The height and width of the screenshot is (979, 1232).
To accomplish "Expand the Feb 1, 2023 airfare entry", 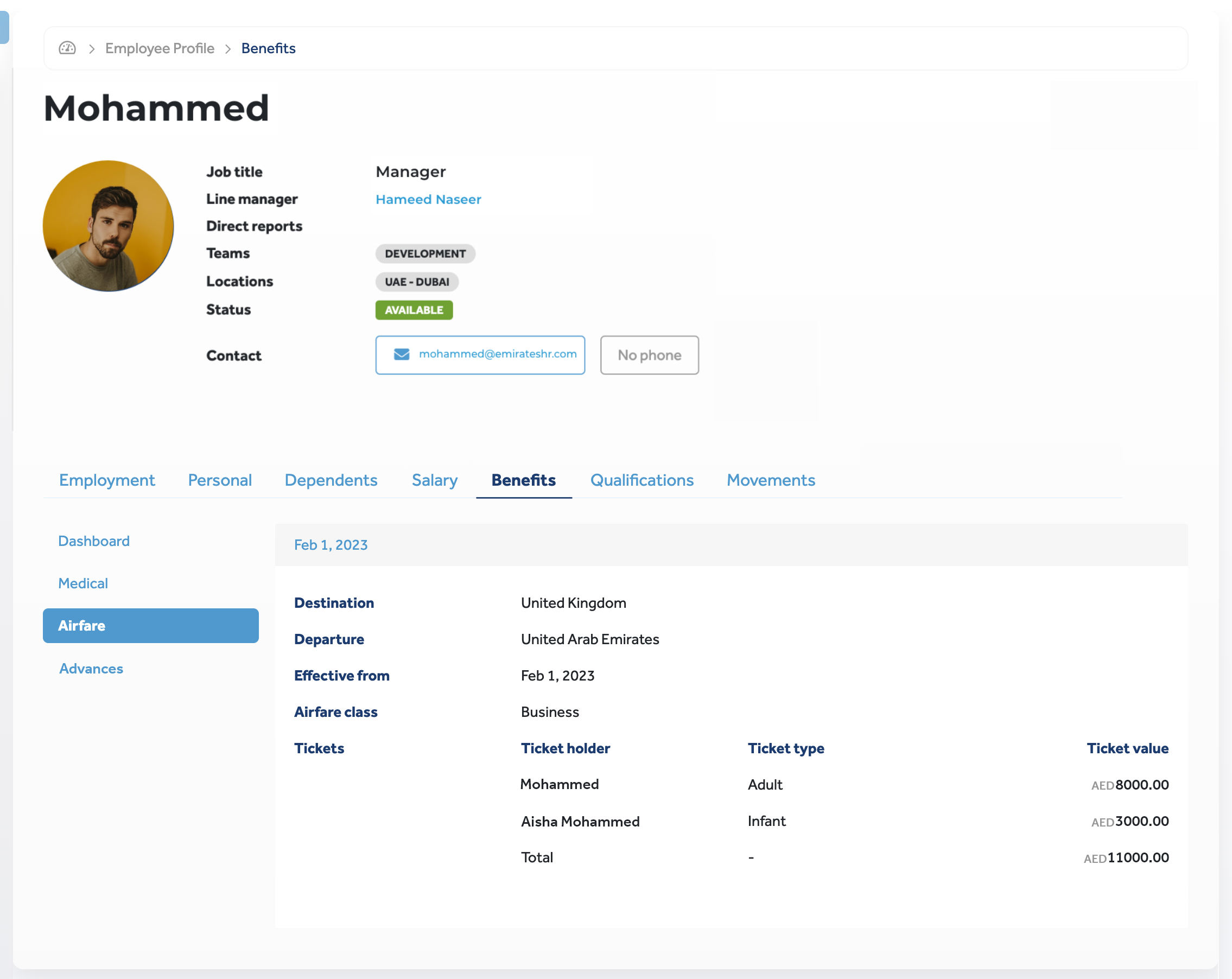I will pos(331,545).
